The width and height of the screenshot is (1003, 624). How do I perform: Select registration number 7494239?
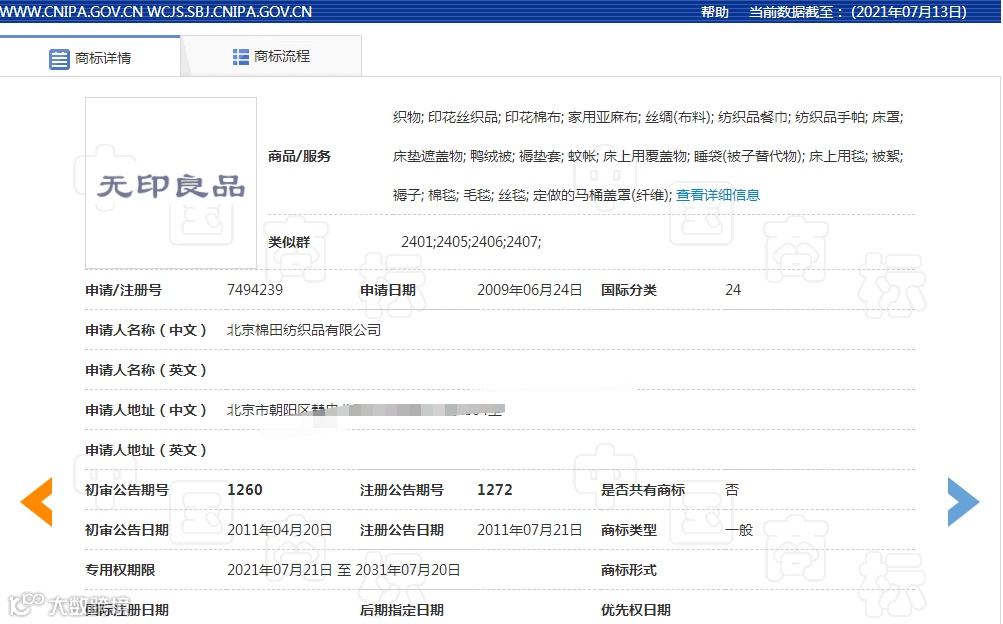click(x=255, y=290)
